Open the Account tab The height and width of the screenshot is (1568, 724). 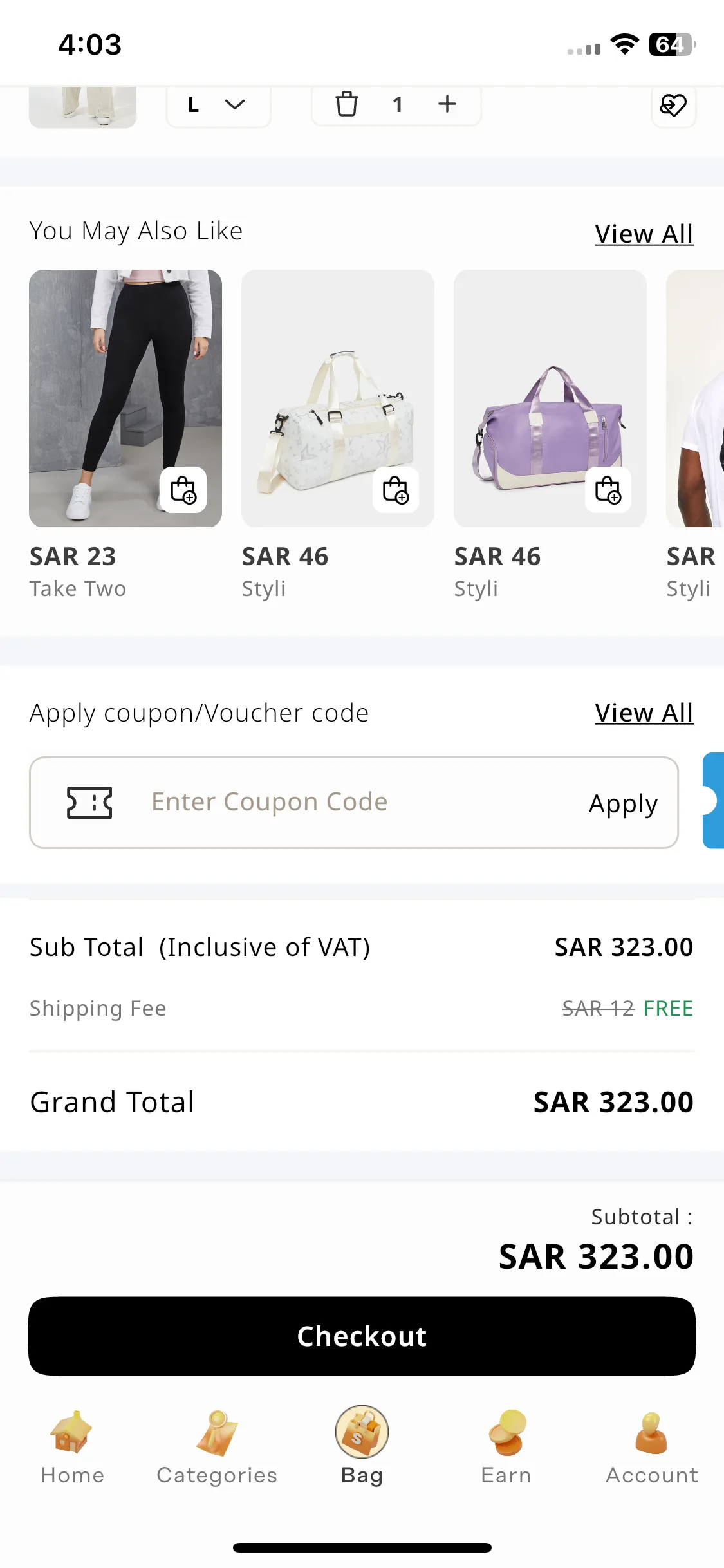click(x=652, y=1447)
